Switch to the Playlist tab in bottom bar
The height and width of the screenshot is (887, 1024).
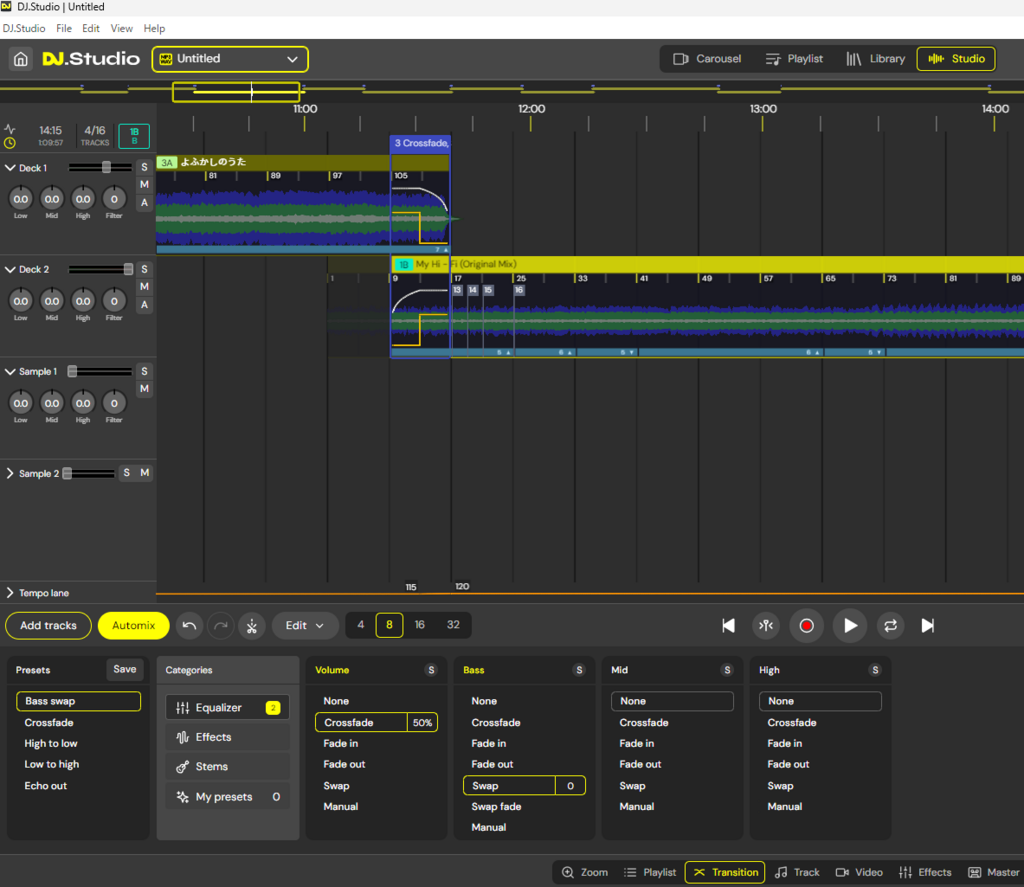click(x=650, y=873)
